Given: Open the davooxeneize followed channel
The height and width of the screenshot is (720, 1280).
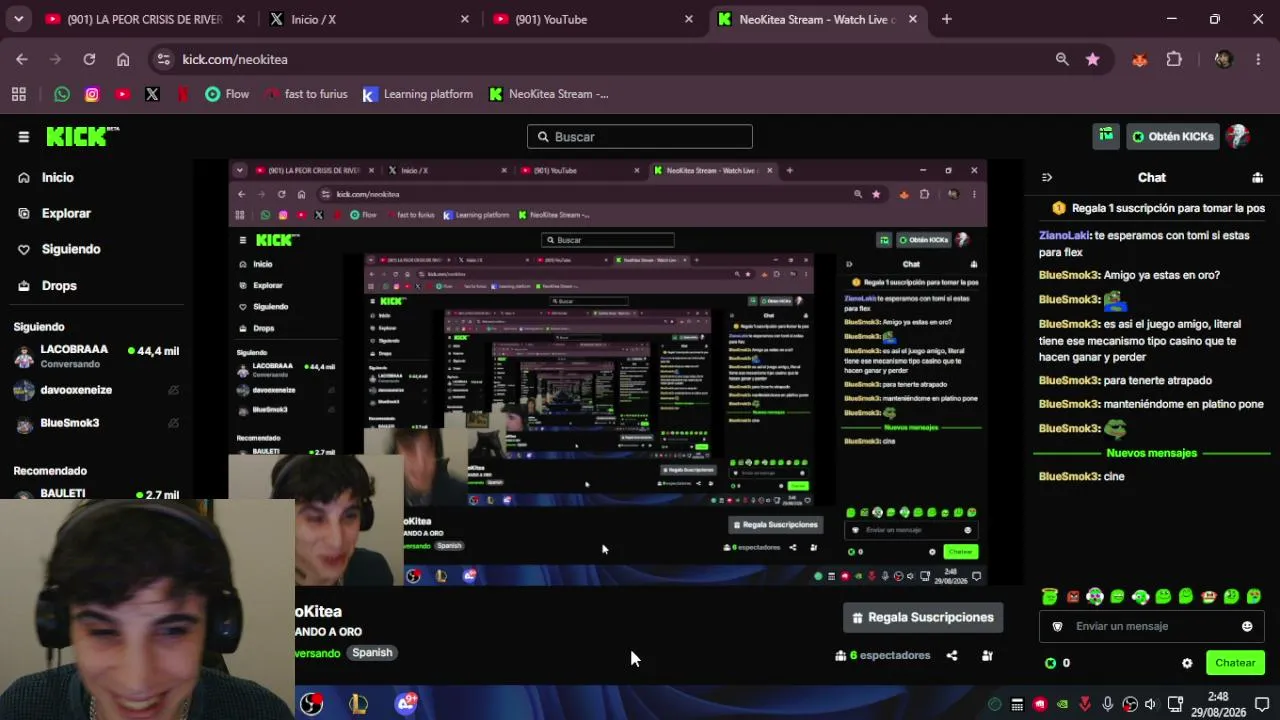Looking at the screenshot, I should 96,390.
